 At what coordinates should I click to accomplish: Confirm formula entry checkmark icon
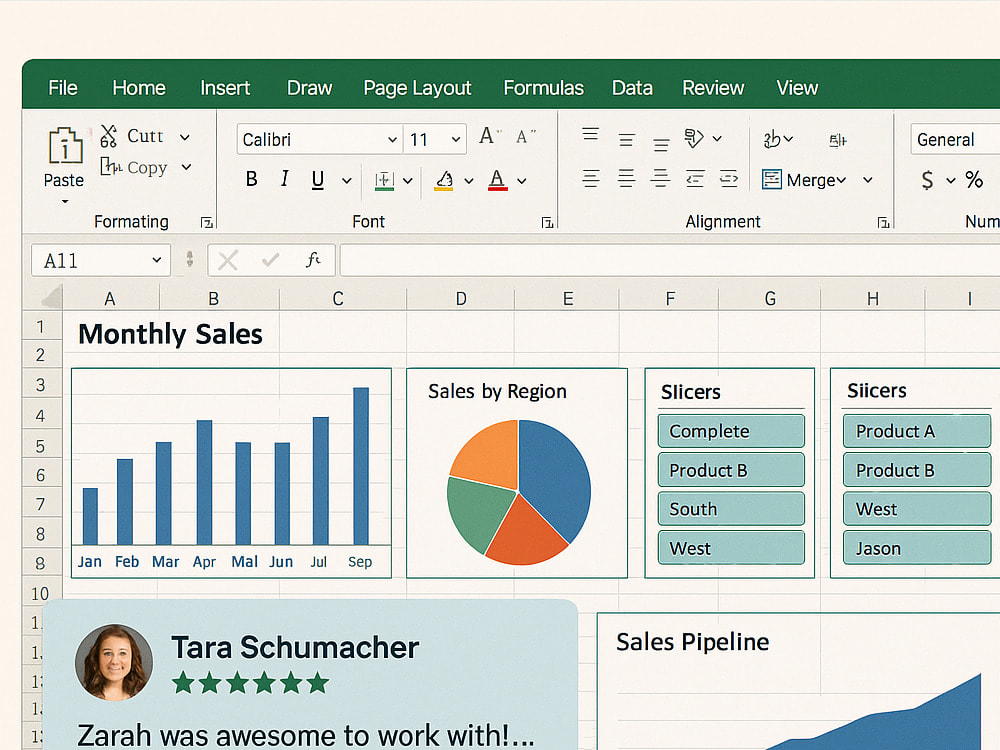pyautogui.click(x=270, y=260)
